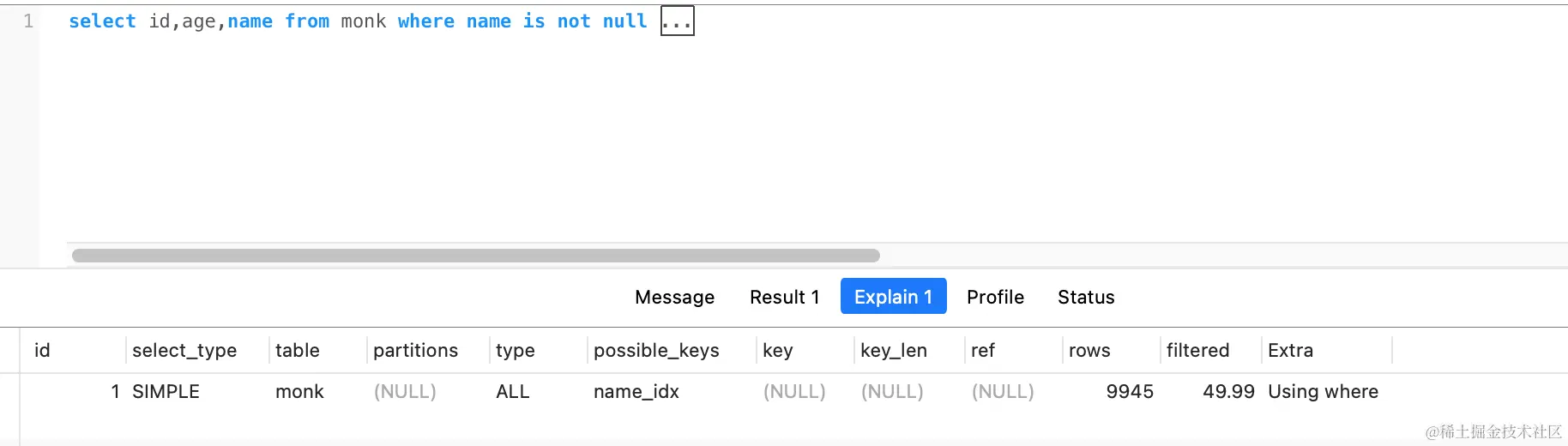Select the Explain 1 tab
Viewport: 1568px width, 446px height.
tap(893, 296)
